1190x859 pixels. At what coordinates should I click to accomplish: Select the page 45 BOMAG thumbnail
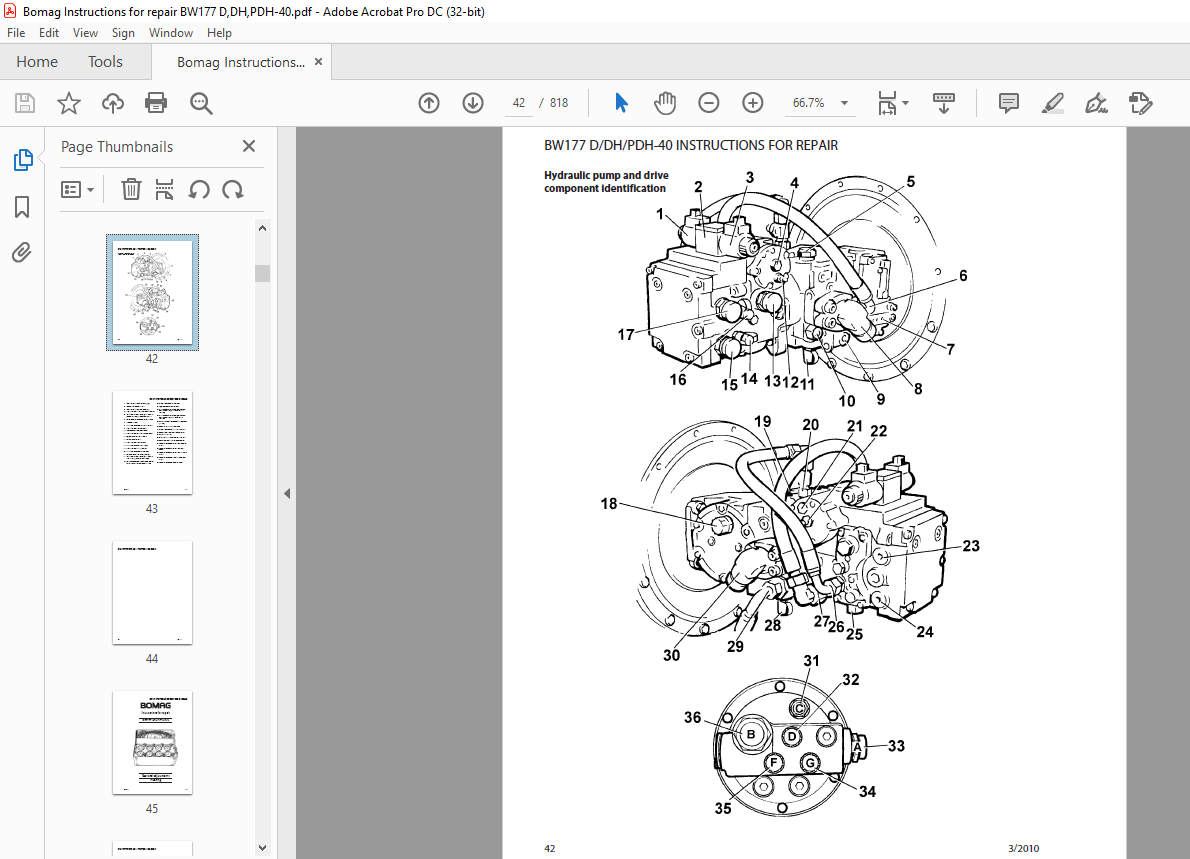pyautogui.click(x=153, y=743)
